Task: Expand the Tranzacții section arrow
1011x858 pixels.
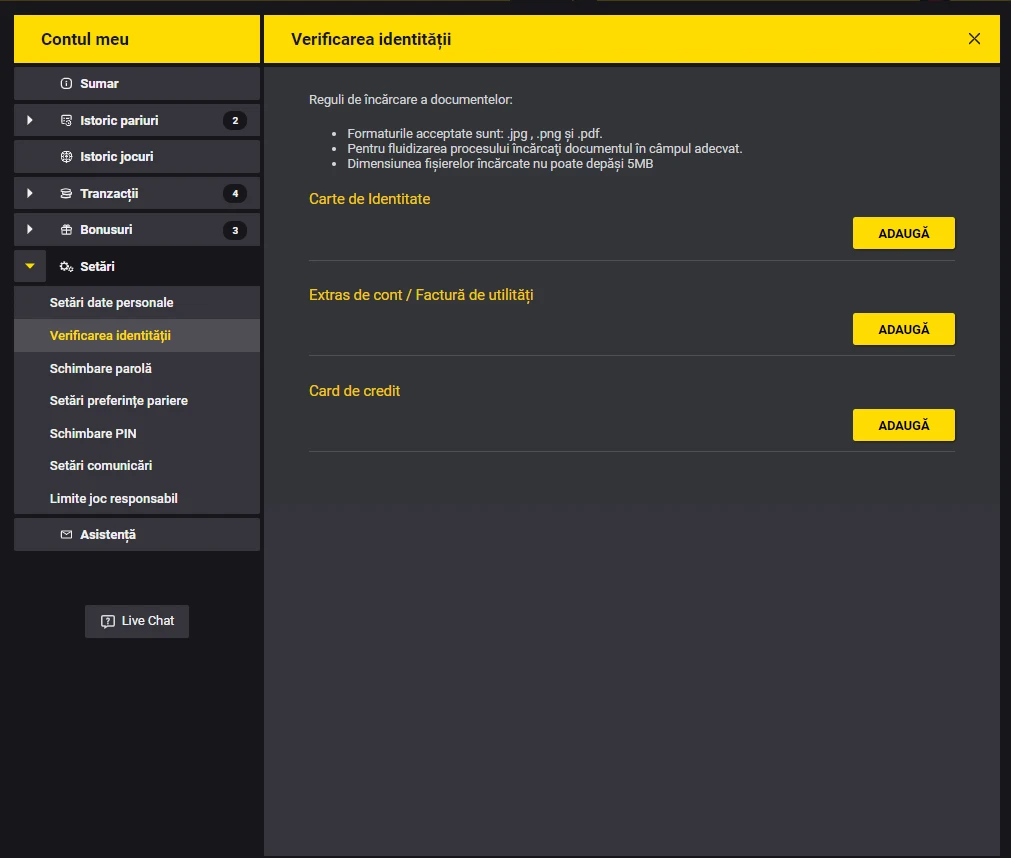Action: tap(30, 194)
